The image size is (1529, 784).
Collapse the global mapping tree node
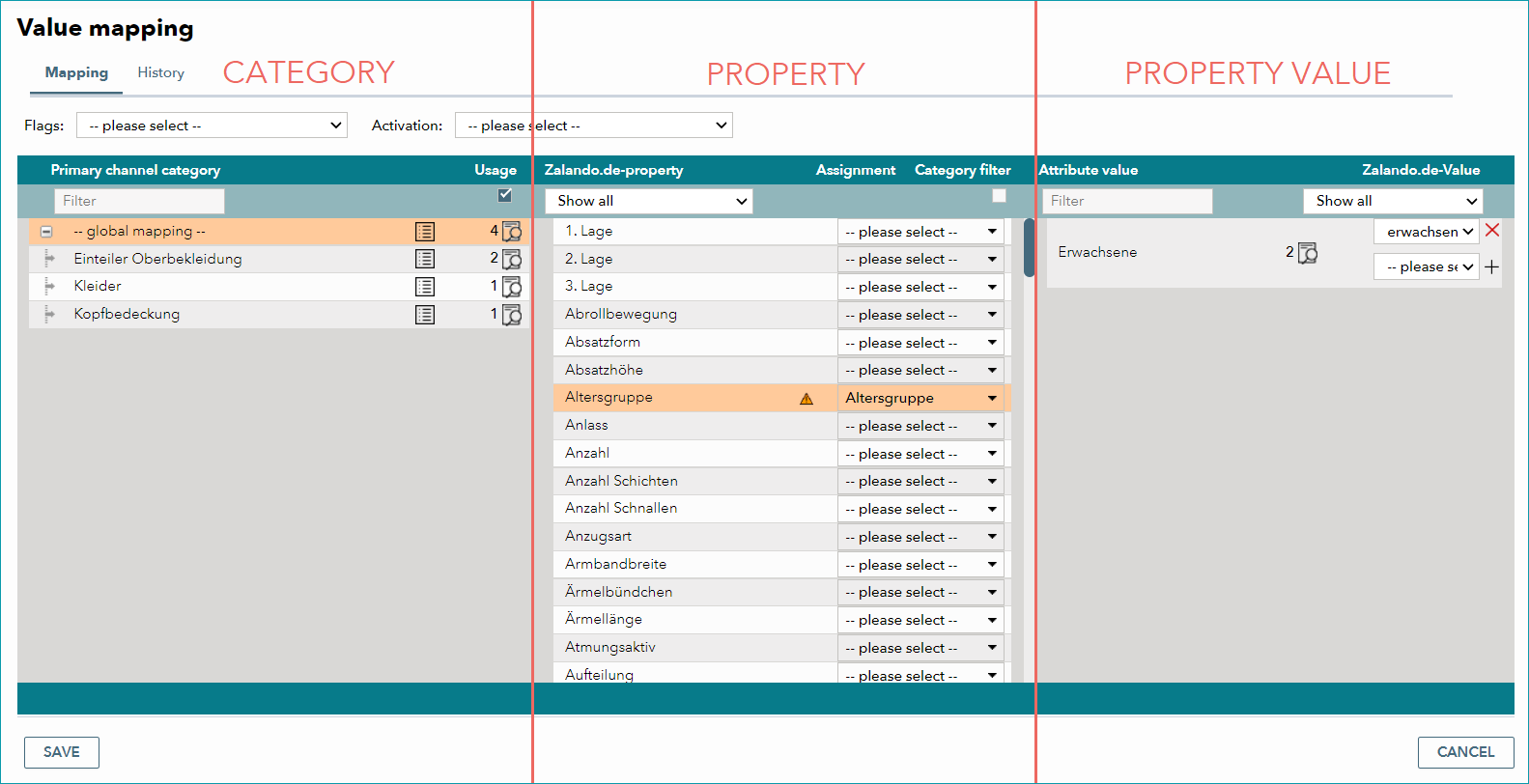pyautogui.click(x=46, y=232)
